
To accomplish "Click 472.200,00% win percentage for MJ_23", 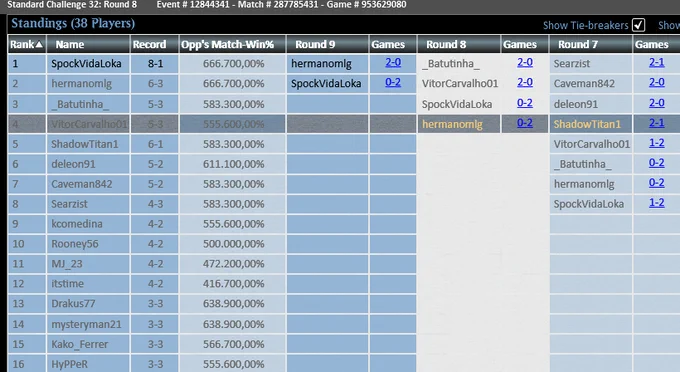I will [233, 264].
